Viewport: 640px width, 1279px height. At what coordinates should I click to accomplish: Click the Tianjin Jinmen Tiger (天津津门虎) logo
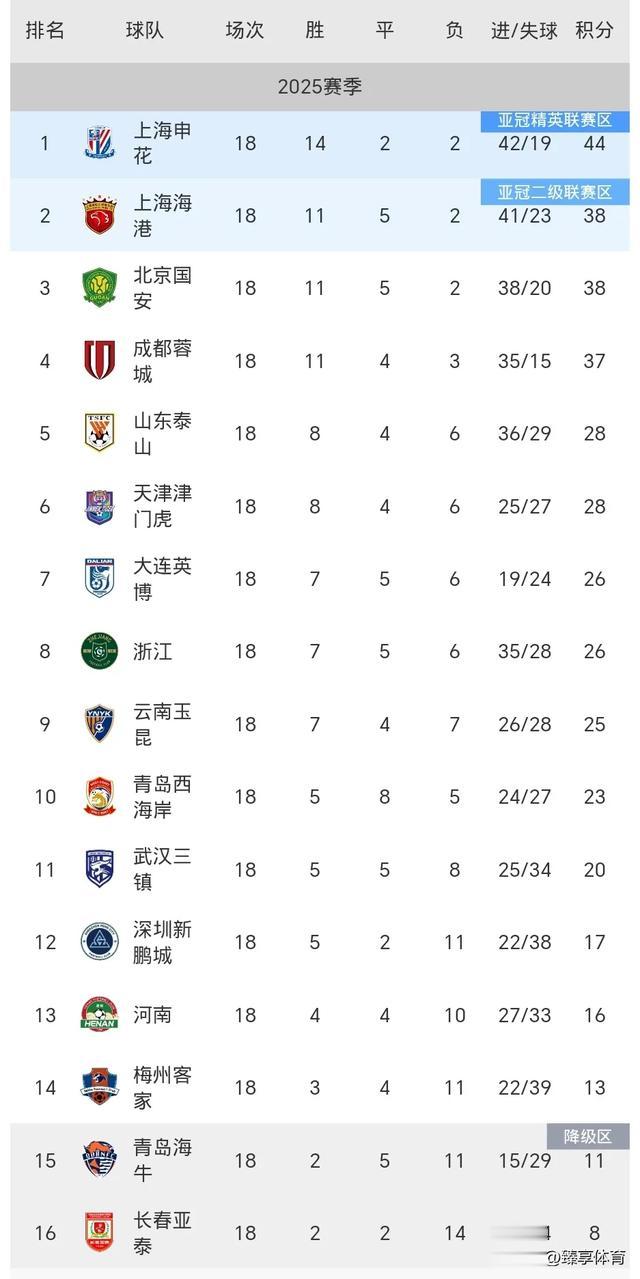click(x=100, y=506)
